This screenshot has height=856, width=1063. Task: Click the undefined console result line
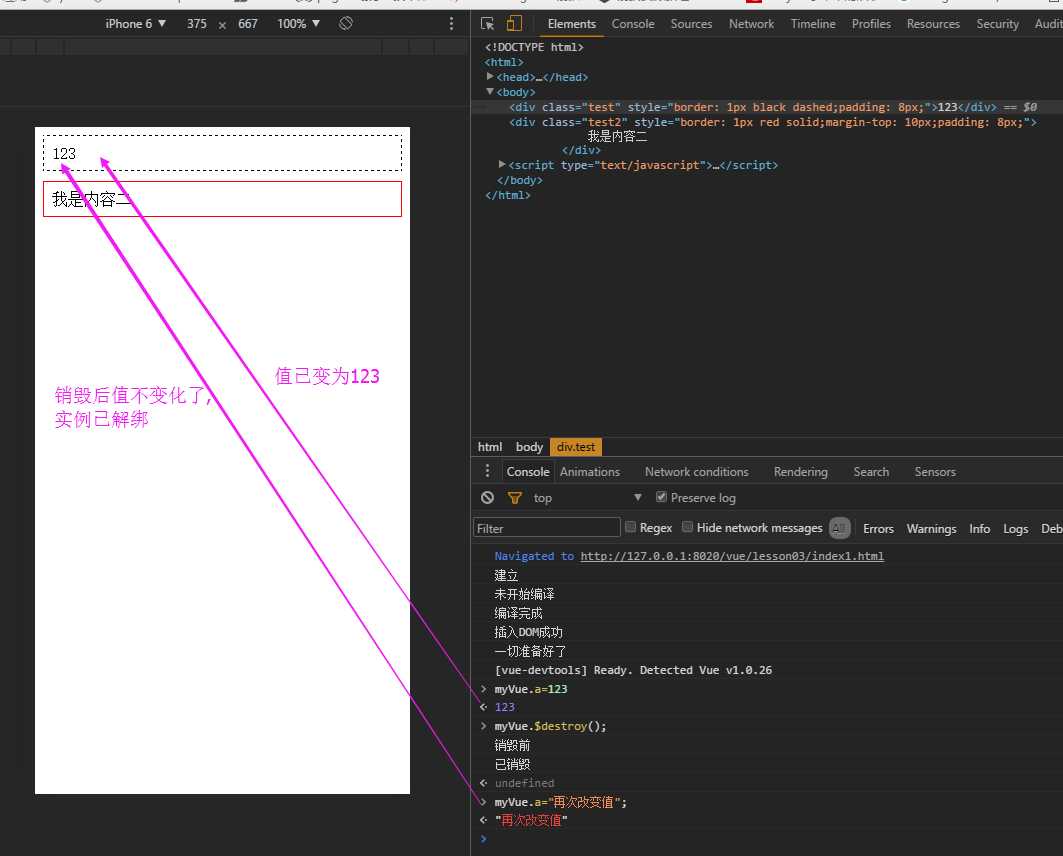(x=524, y=783)
